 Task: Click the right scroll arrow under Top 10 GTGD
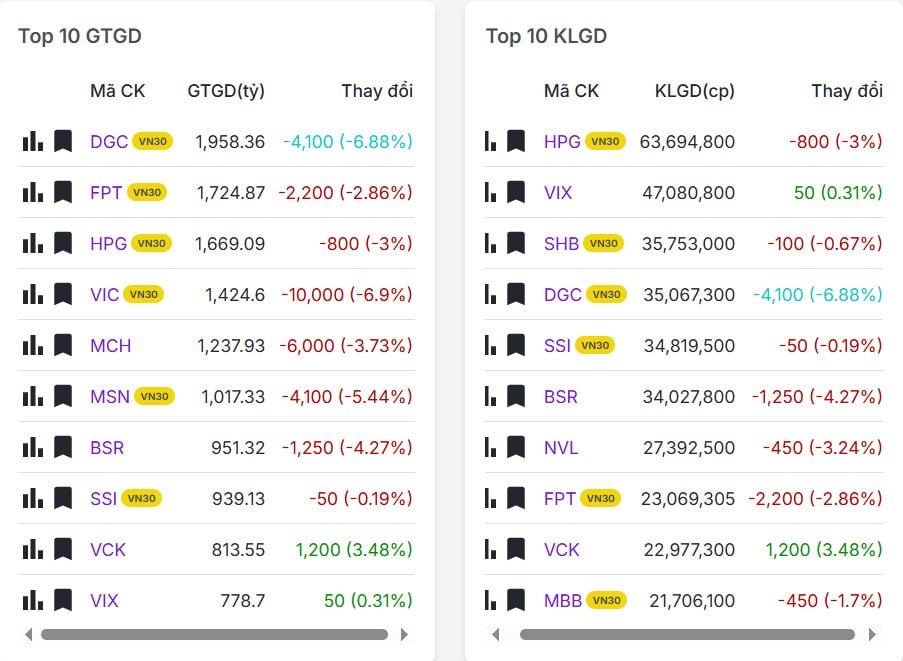pyautogui.click(x=405, y=634)
